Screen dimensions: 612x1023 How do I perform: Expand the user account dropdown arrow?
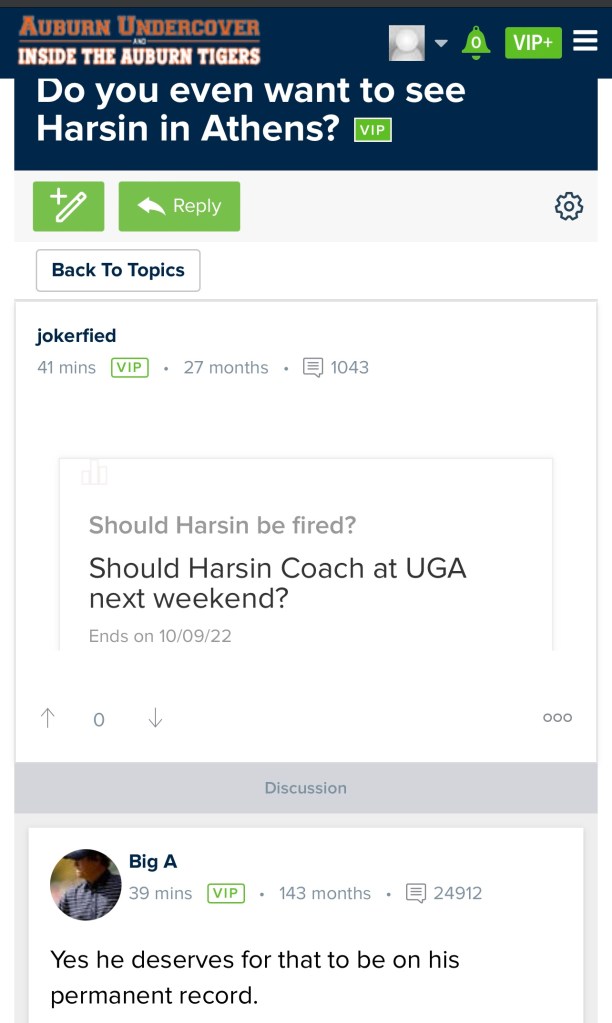tap(441, 43)
